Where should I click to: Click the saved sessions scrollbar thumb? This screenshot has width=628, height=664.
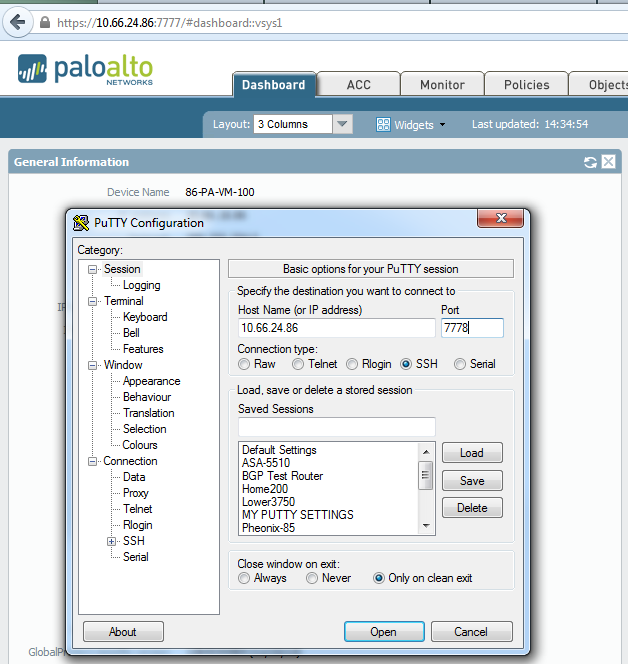[x=426, y=475]
